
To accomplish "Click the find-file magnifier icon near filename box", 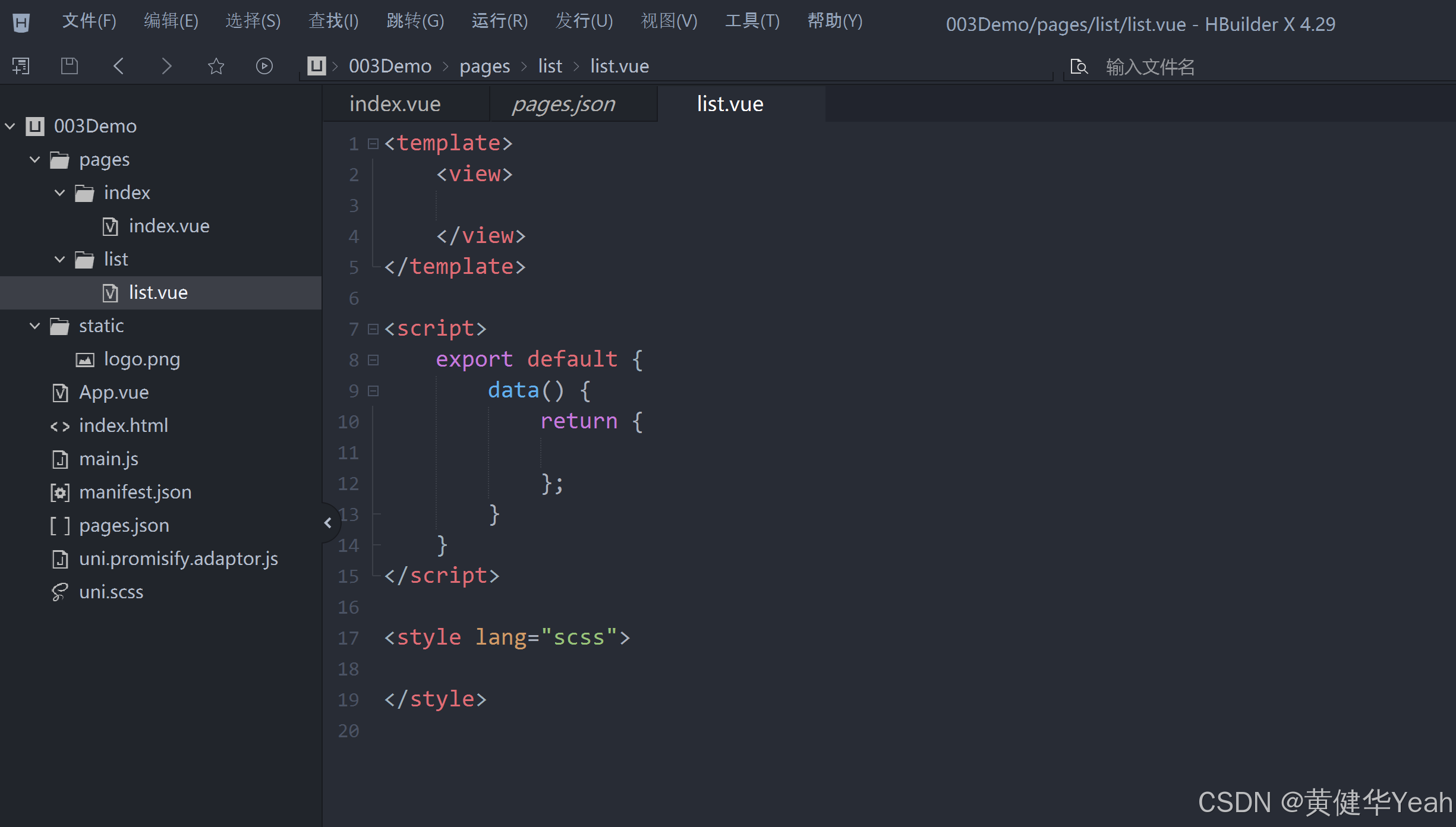I will coord(1079,67).
